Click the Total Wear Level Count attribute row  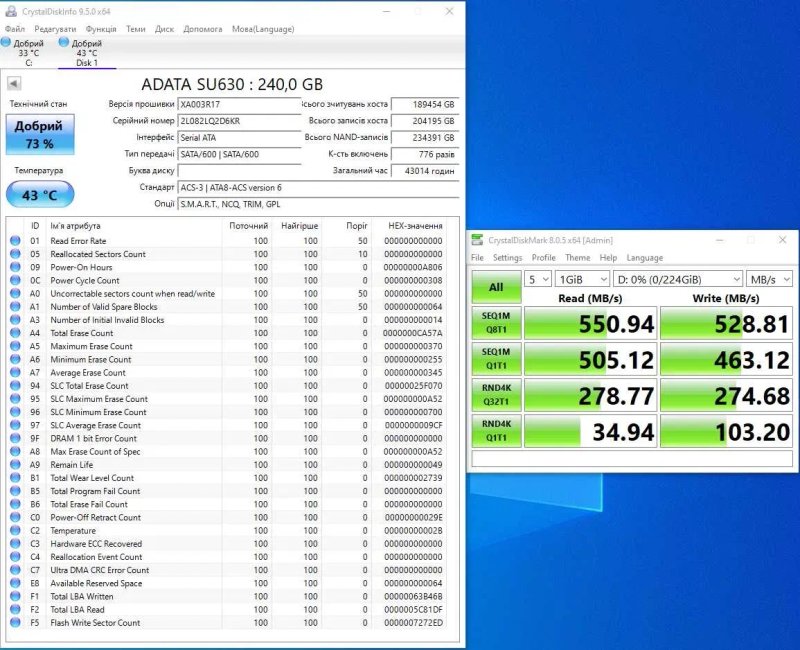coord(228,478)
